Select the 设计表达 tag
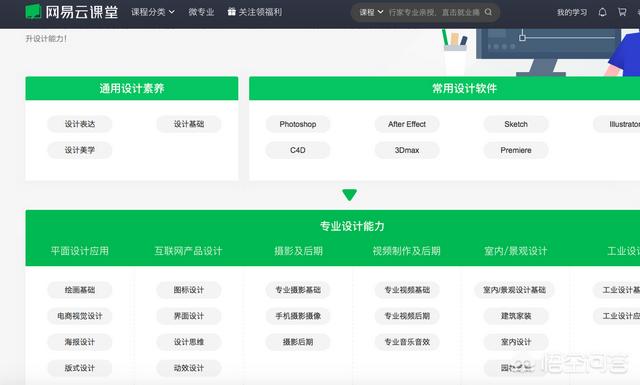The width and height of the screenshot is (640, 385). coord(80,124)
